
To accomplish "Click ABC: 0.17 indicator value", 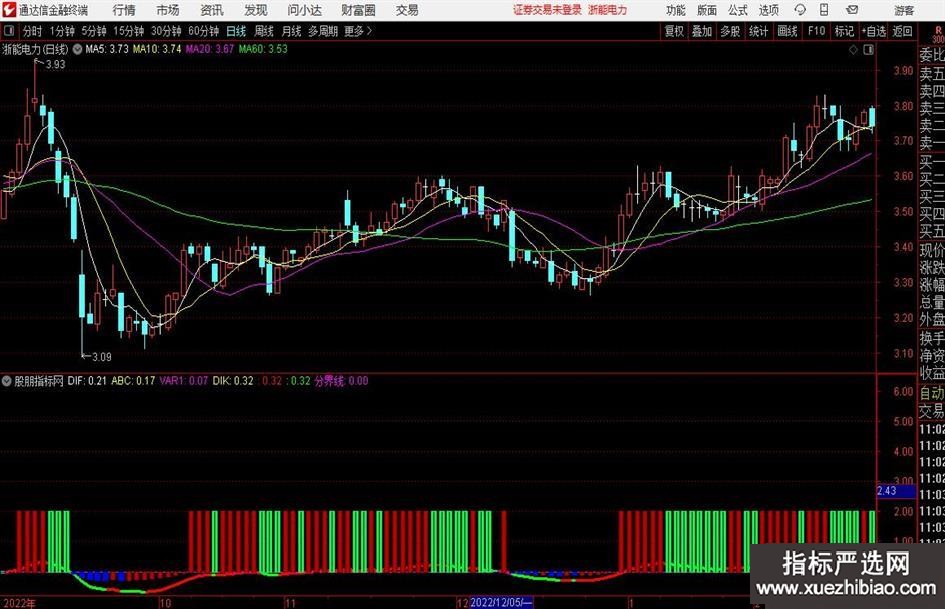I will [x=133, y=381].
